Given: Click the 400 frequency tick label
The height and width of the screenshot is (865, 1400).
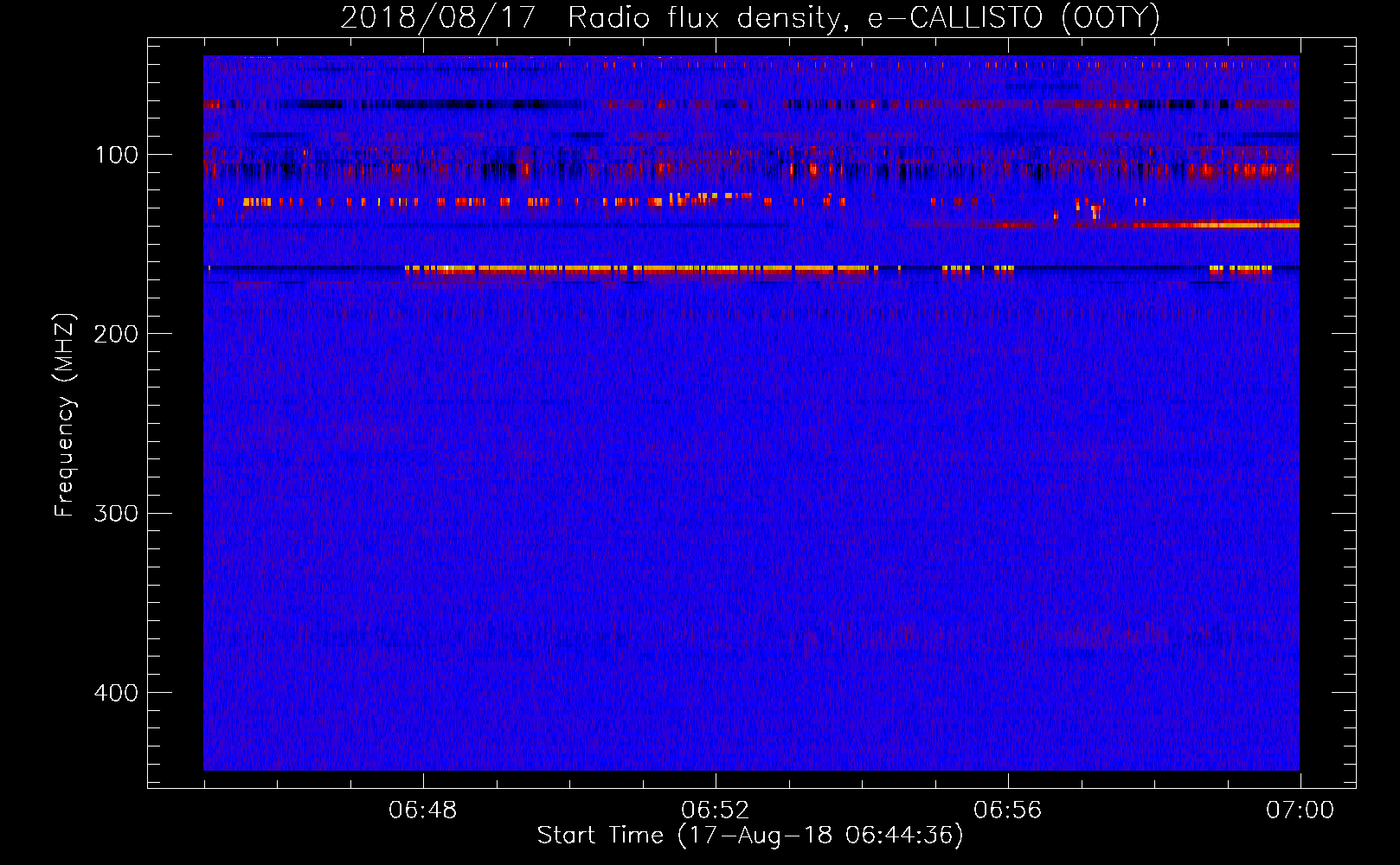Looking at the screenshot, I should (x=117, y=693).
